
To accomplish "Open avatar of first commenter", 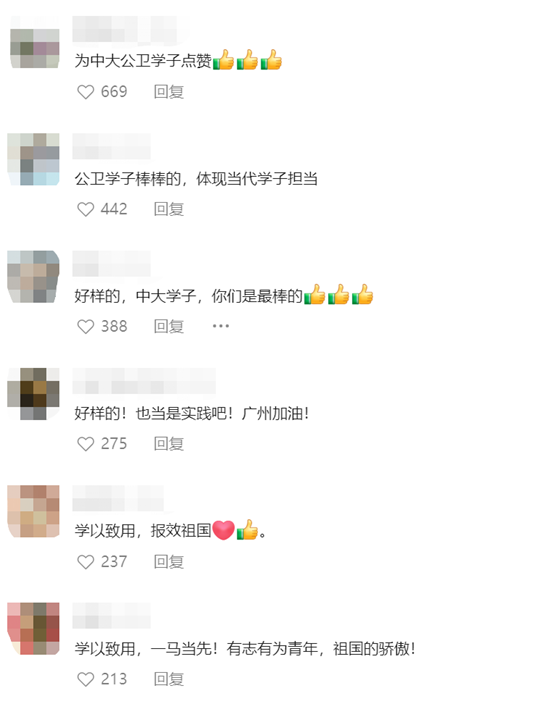I will point(35,42).
